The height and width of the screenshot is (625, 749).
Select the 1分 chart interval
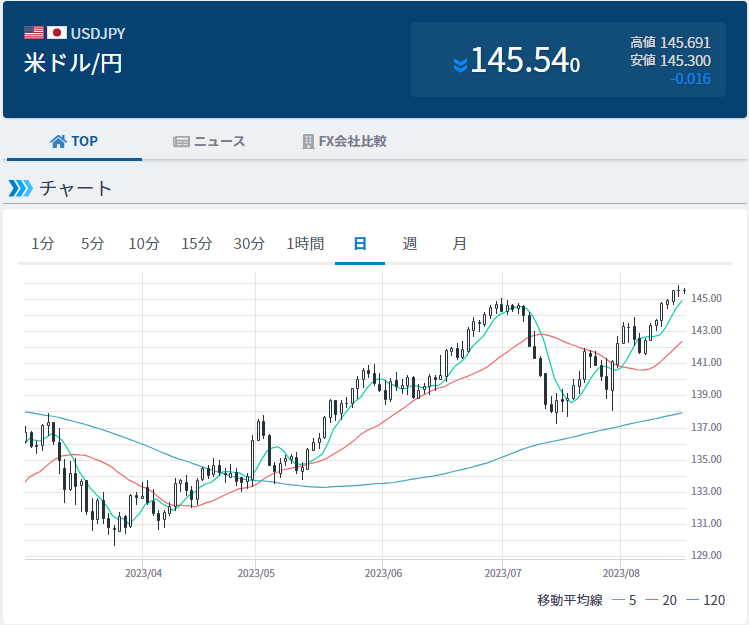43,243
